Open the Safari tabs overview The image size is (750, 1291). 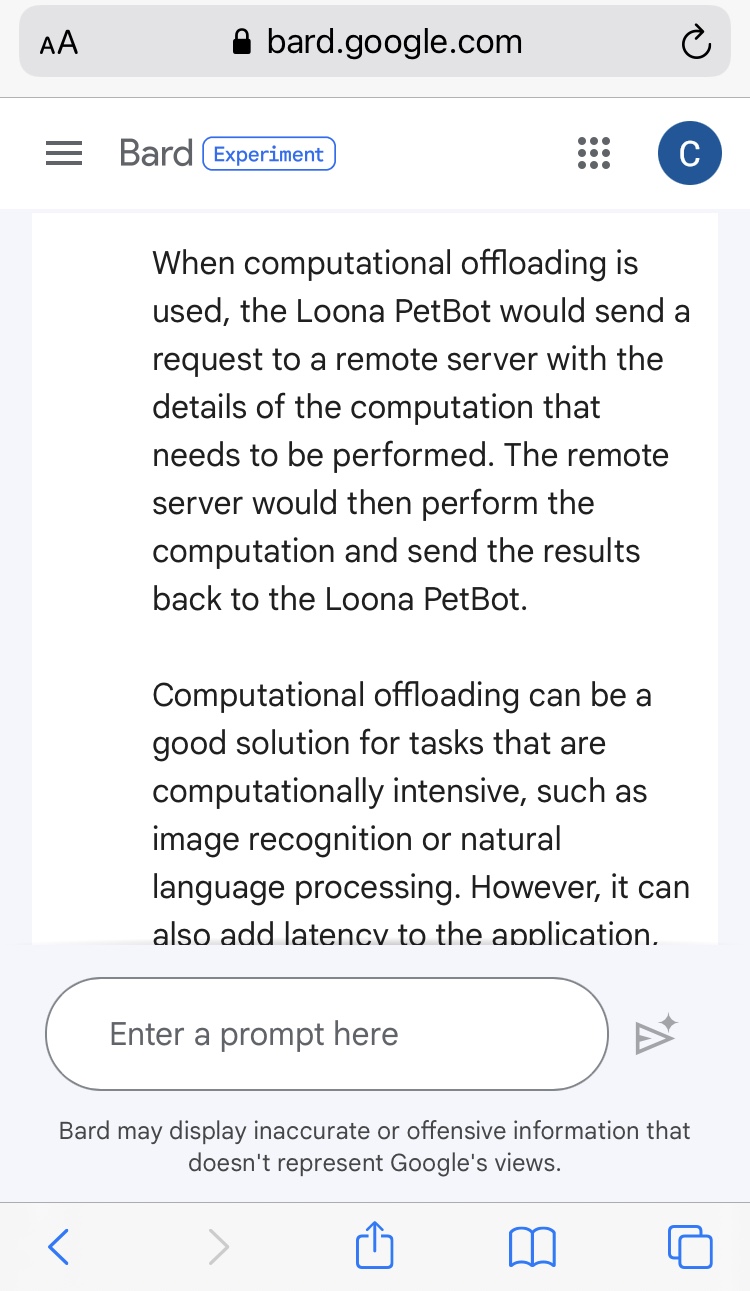tap(690, 1246)
